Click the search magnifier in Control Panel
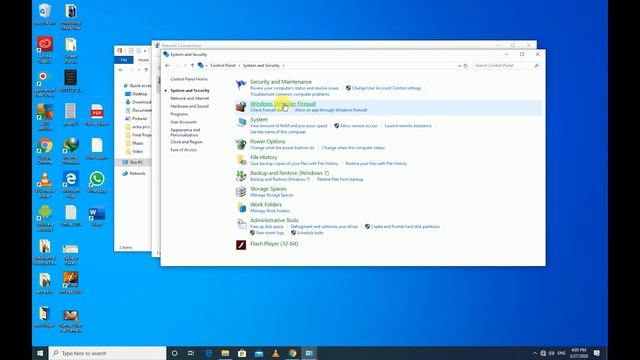This screenshot has width=640, height=360. [536, 65]
